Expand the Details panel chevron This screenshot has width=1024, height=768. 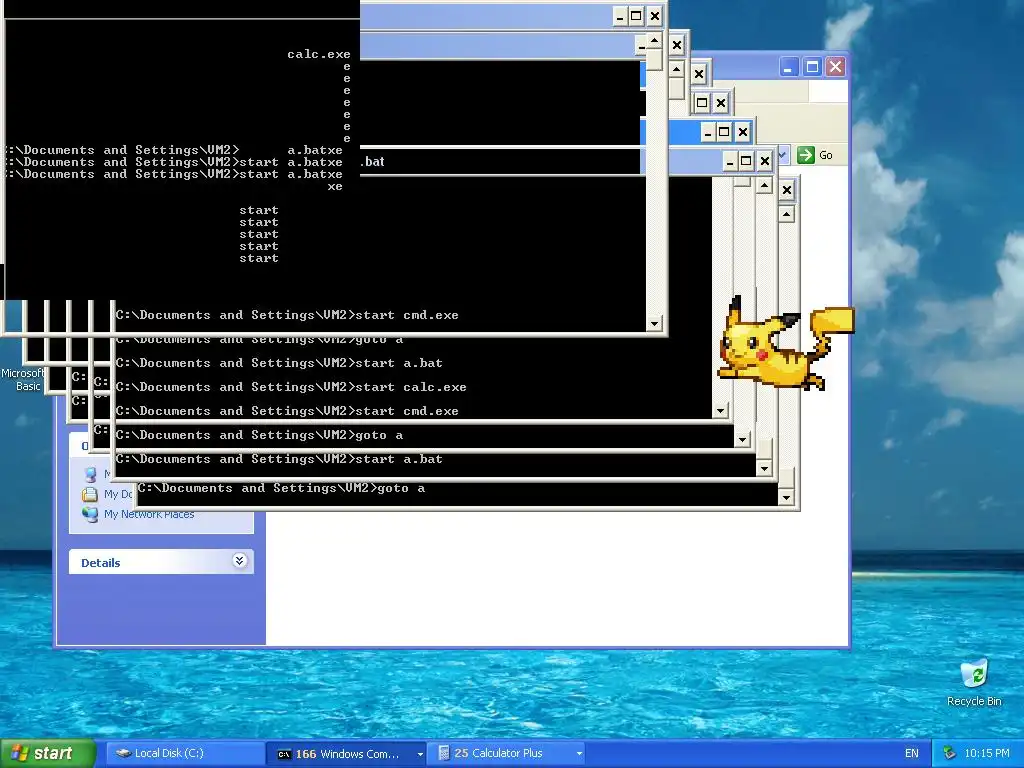(x=240, y=560)
